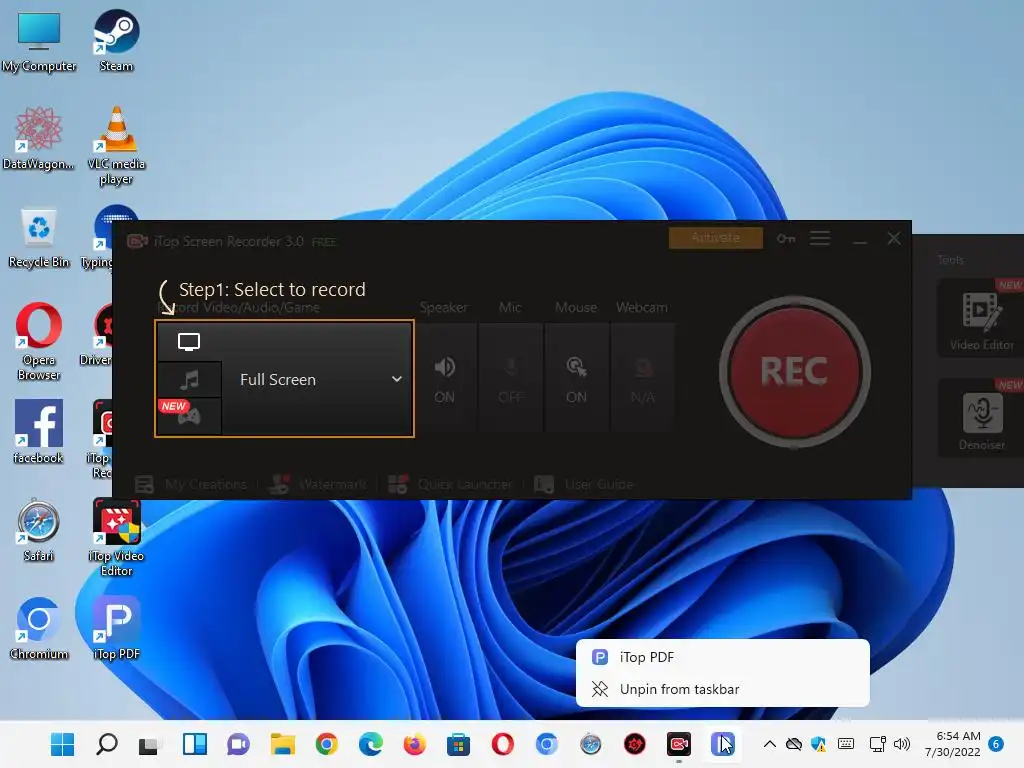
Task: Toggle the Mic OFF control
Action: click(x=510, y=379)
